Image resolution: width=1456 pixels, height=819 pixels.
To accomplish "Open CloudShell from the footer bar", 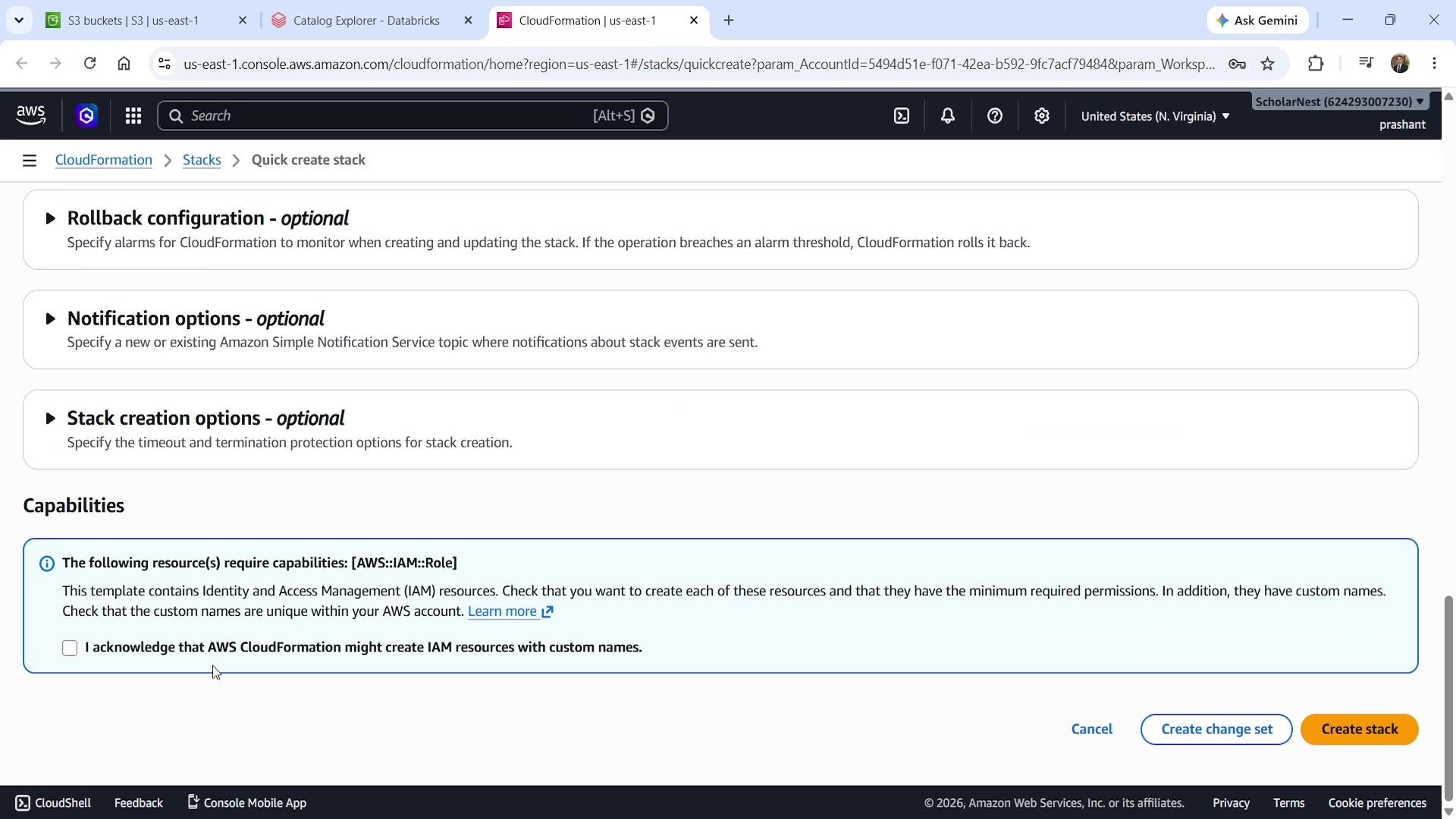I will click(x=53, y=802).
